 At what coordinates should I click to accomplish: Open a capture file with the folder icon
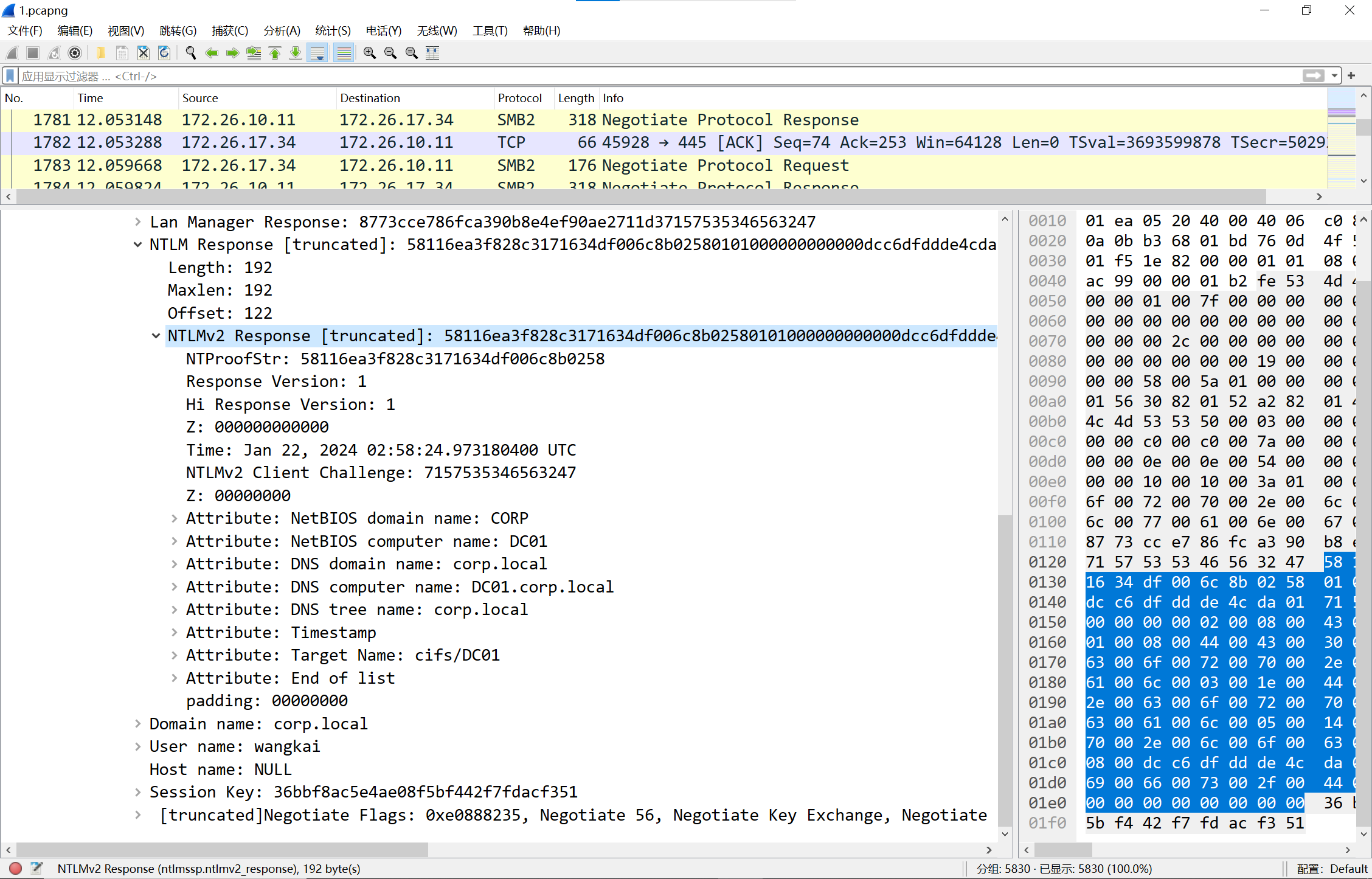(101, 53)
